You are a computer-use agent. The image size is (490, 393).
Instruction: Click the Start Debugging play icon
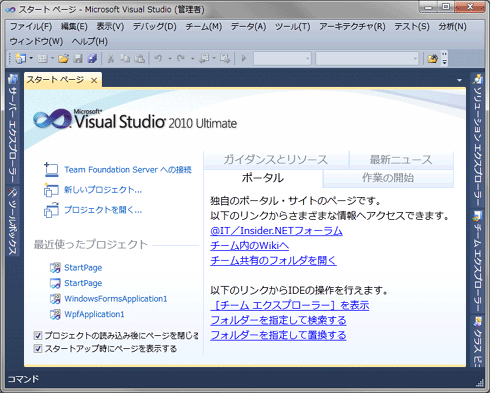pos(244,59)
